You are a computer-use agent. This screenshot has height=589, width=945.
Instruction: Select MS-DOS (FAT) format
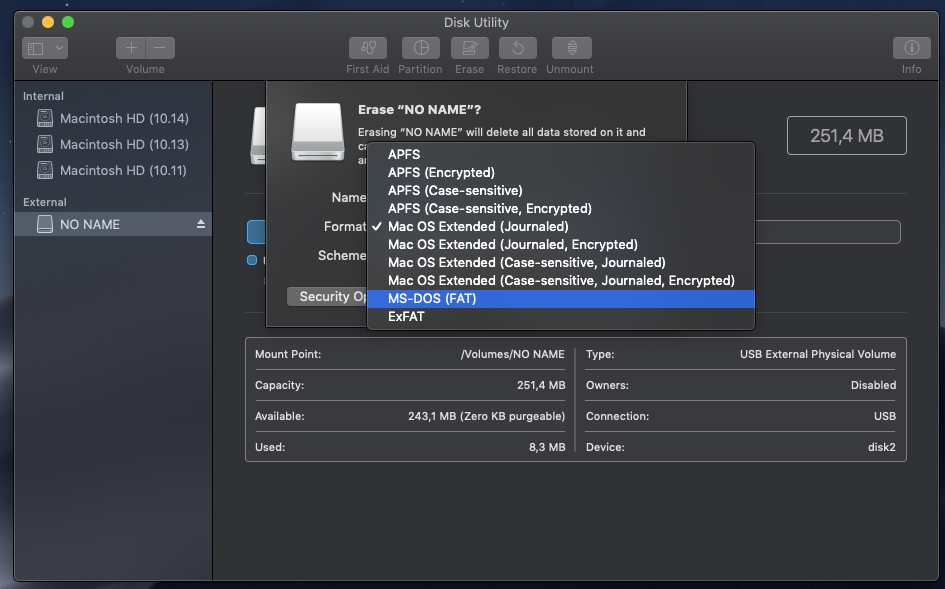coord(560,299)
